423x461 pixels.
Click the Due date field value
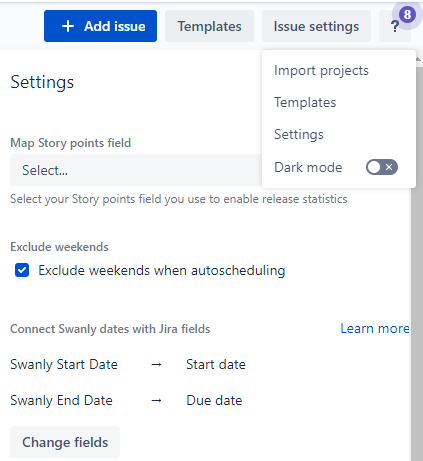214,400
